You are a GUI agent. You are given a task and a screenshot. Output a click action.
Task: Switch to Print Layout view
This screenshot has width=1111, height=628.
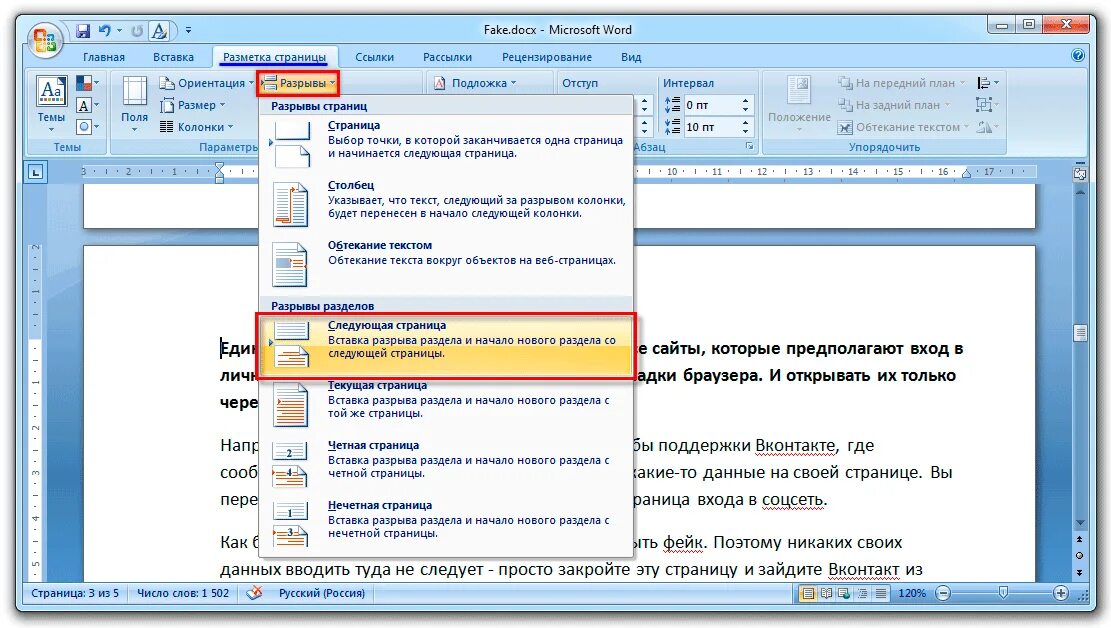[x=808, y=593]
